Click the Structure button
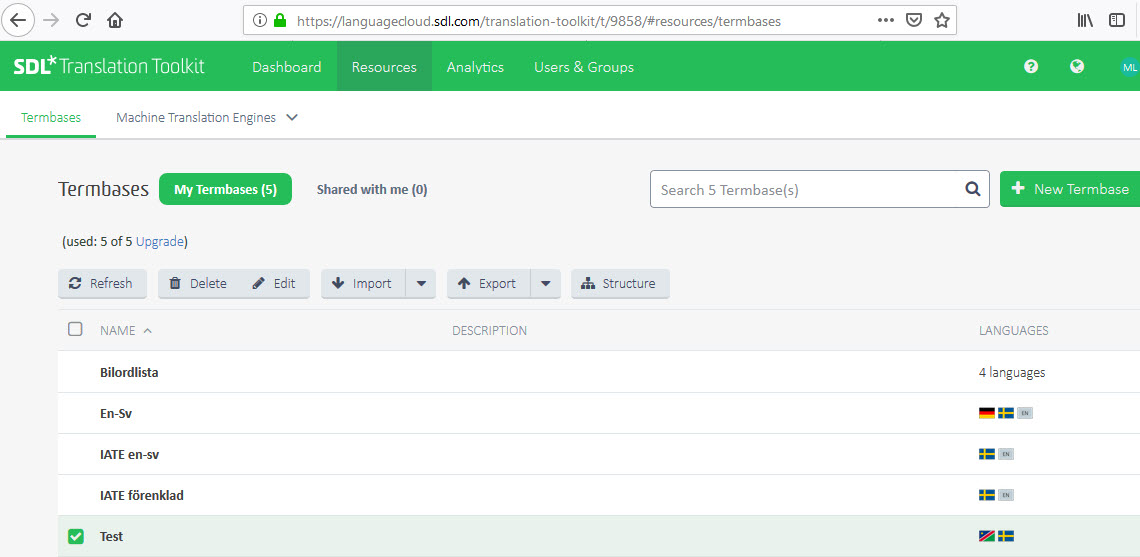Viewport: 1140px width, 557px height. [619, 284]
